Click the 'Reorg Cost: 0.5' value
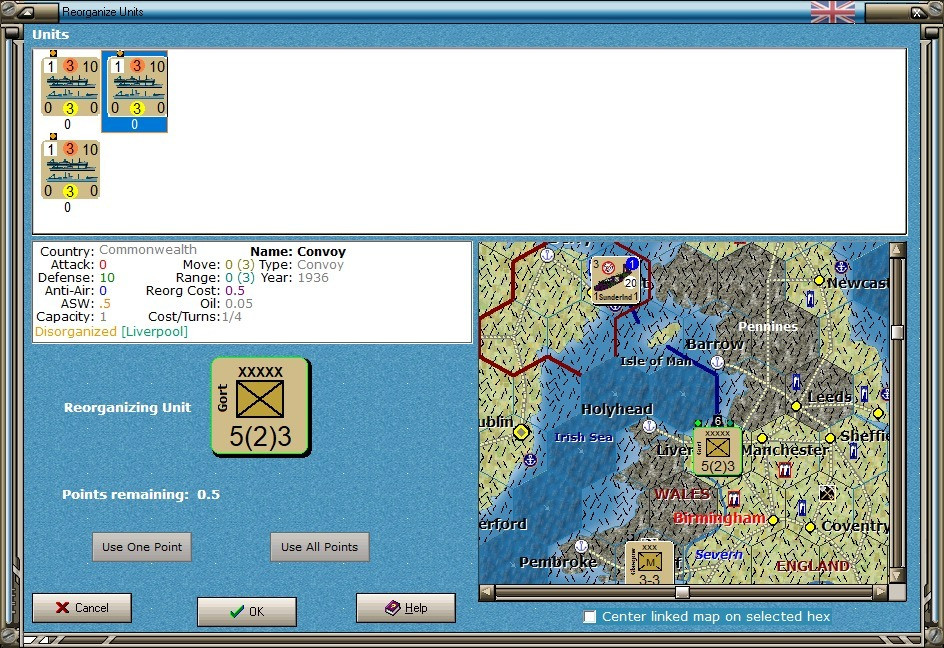The width and height of the screenshot is (944, 648). (235, 291)
